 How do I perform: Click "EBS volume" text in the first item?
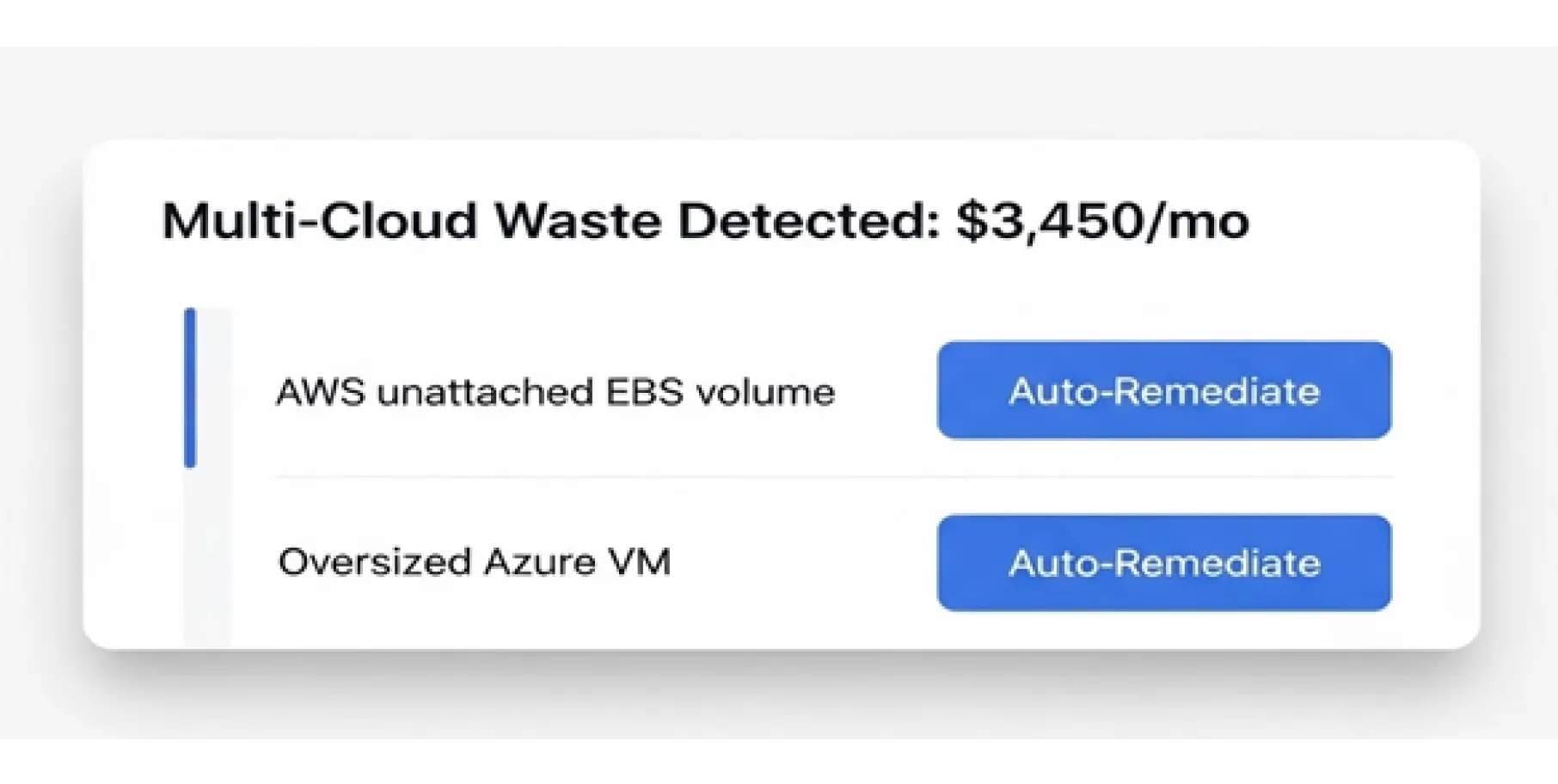pos(720,392)
